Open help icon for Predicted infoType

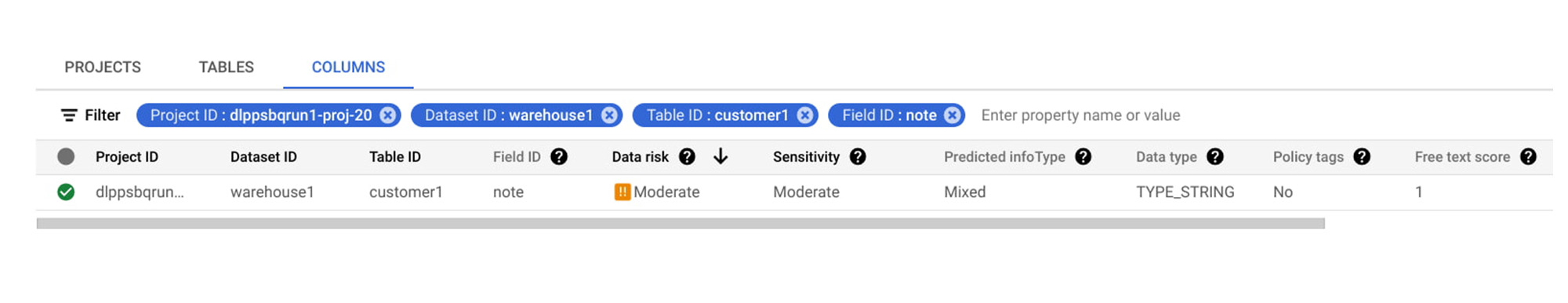[x=1083, y=156]
